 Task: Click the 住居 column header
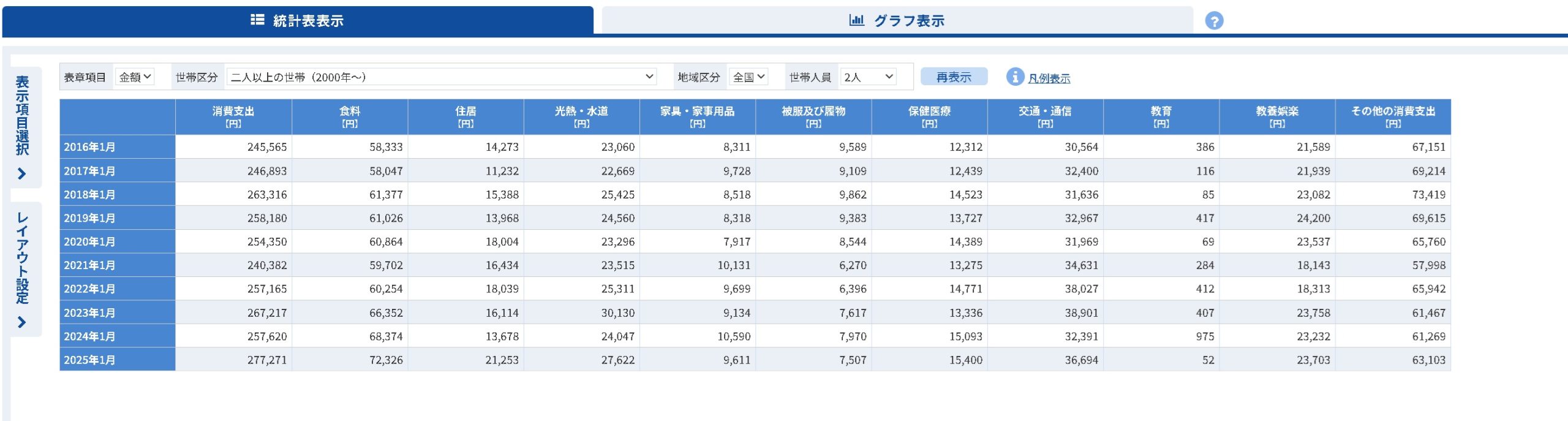pos(466,116)
